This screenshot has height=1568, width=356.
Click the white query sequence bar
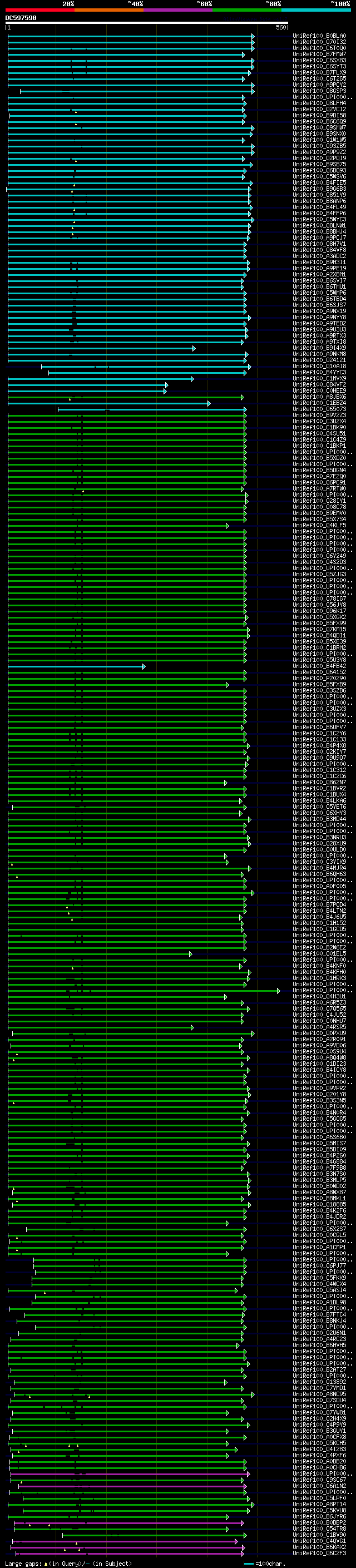[147, 22]
